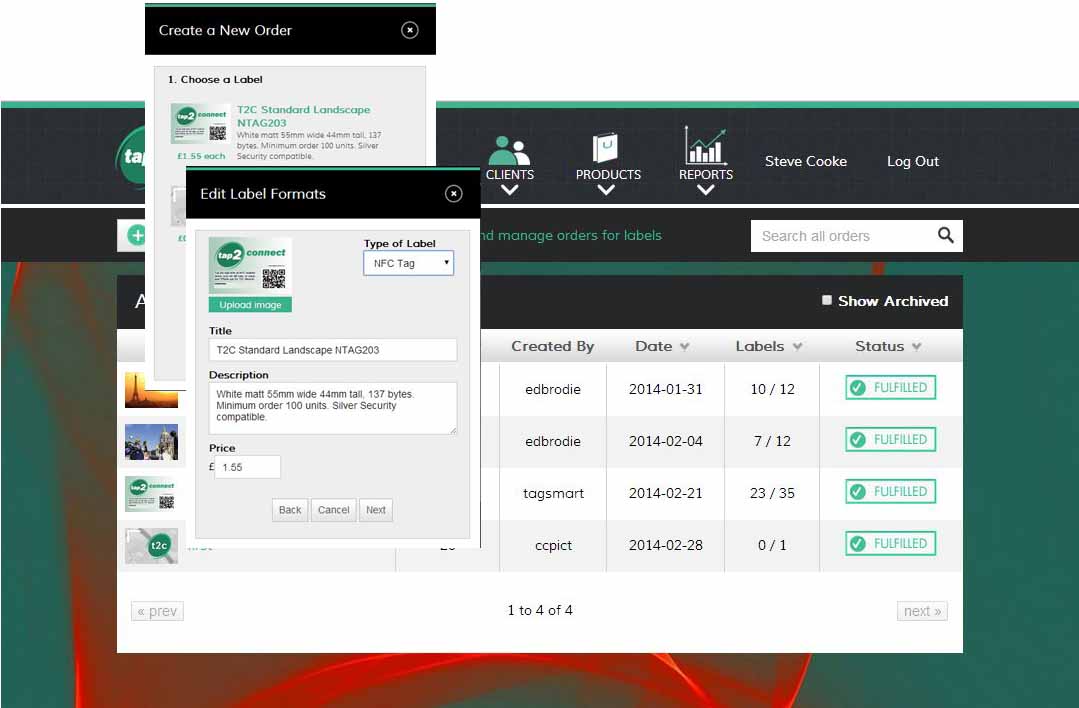Click the Next button in dialog
The height and width of the screenshot is (708, 1079).
coord(375,510)
